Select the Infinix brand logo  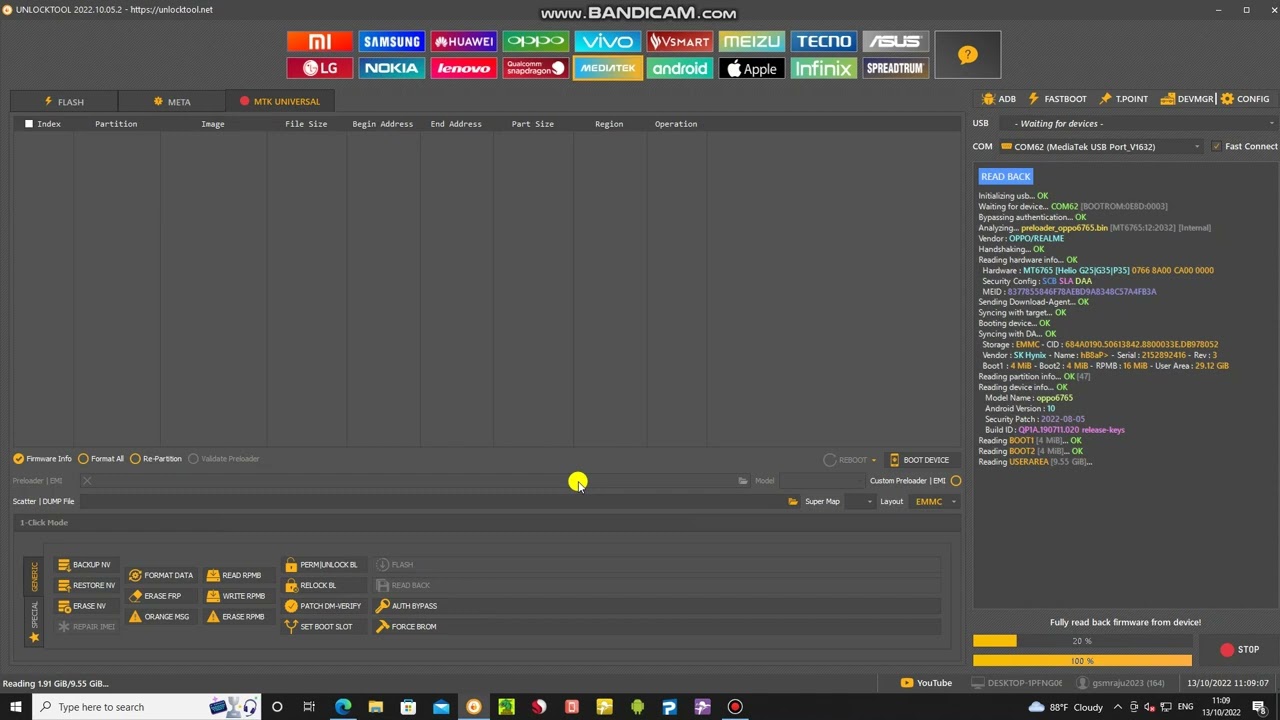click(824, 68)
